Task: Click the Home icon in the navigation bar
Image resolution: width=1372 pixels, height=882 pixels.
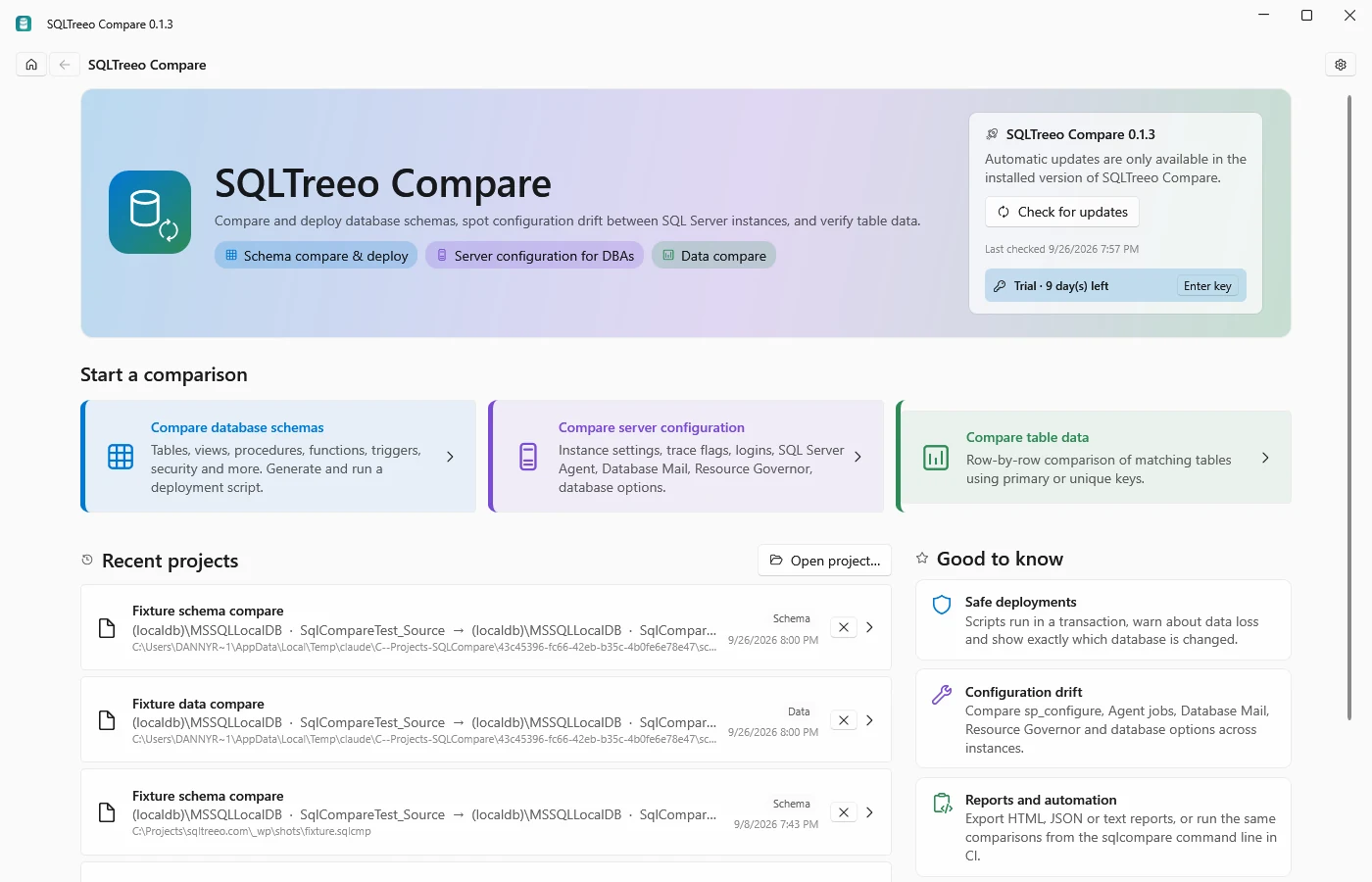Action: pos(31,65)
